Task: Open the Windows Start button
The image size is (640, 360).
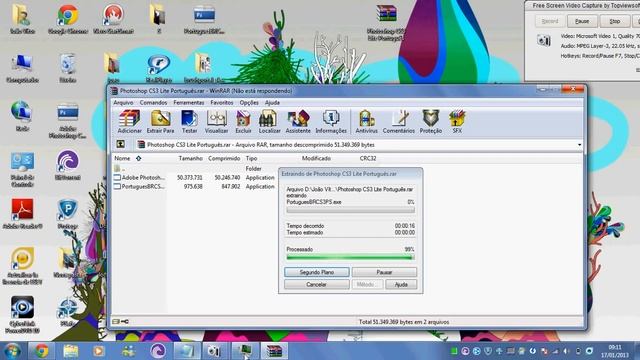Action: pyautogui.click(x=12, y=351)
